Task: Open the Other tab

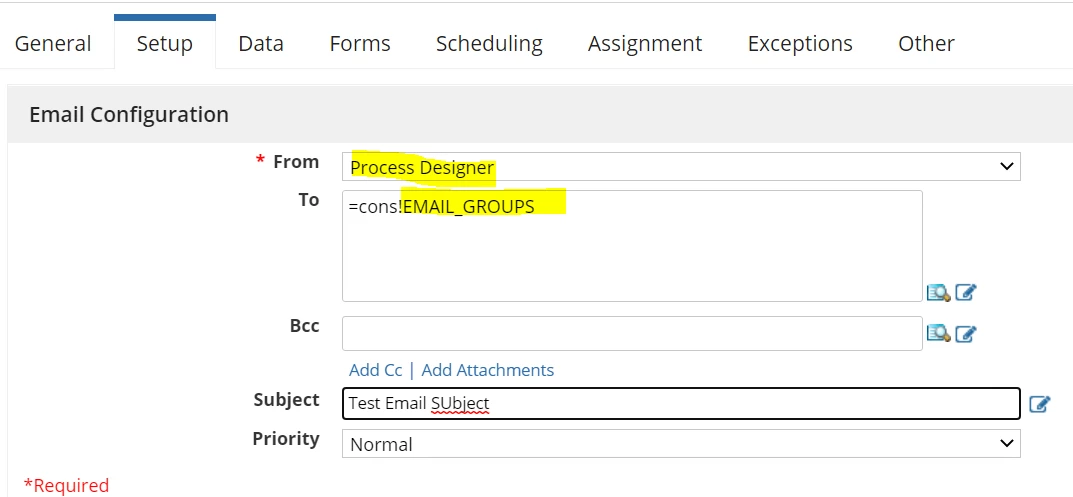Action: [926, 43]
